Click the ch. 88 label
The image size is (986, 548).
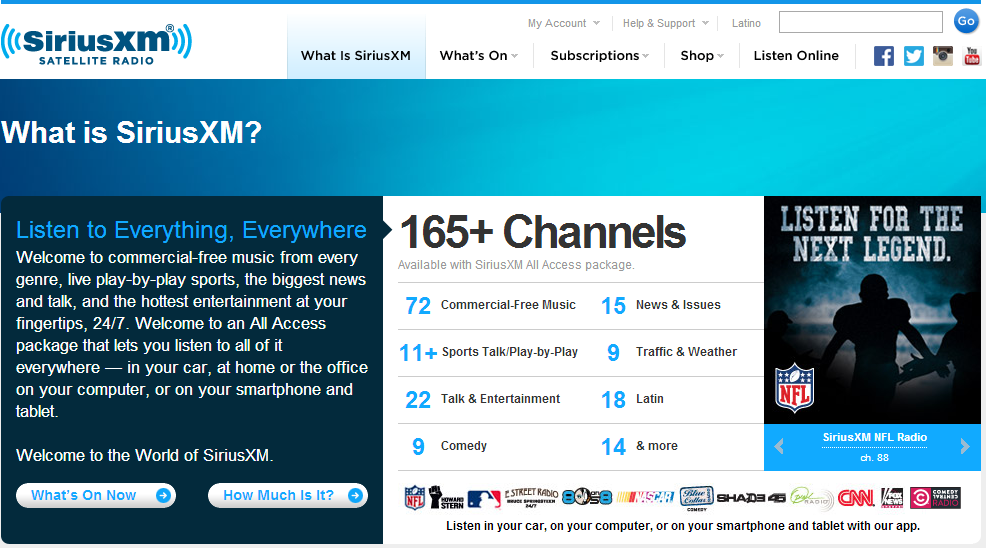coord(875,457)
